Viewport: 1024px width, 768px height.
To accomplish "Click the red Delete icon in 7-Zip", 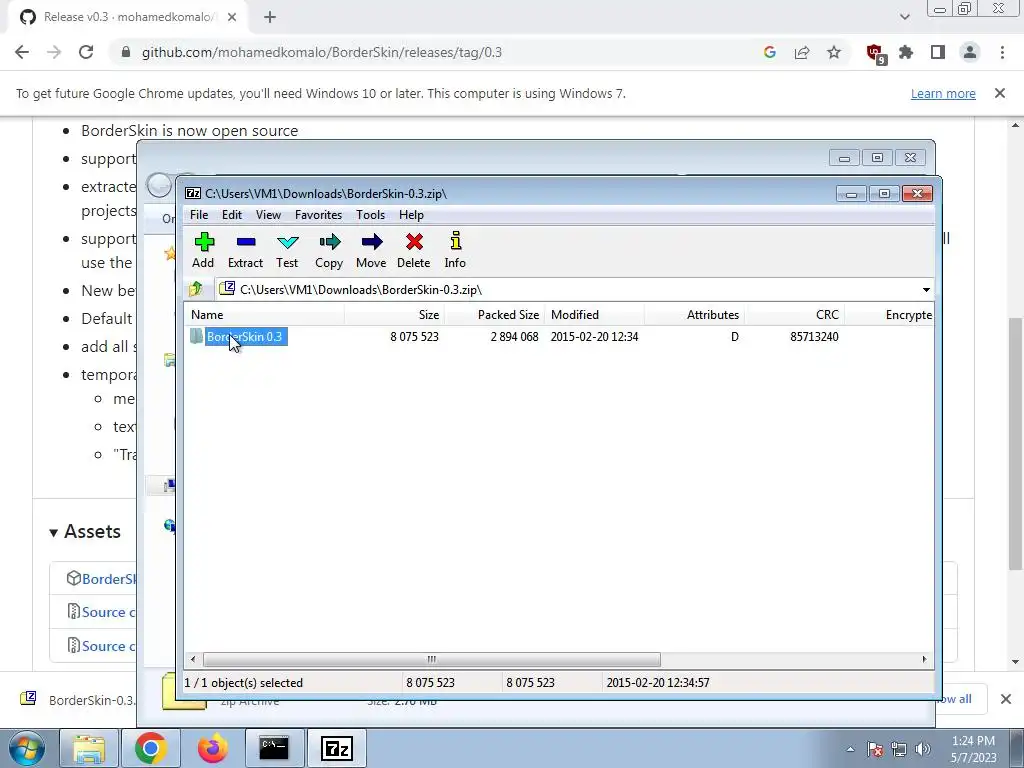I will [x=413, y=250].
